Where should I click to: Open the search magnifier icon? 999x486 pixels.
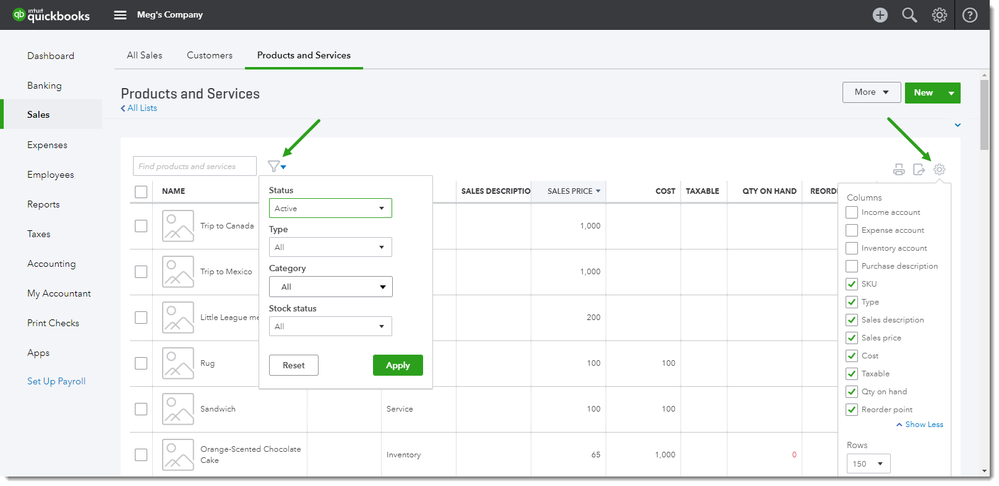[x=909, y=15]
